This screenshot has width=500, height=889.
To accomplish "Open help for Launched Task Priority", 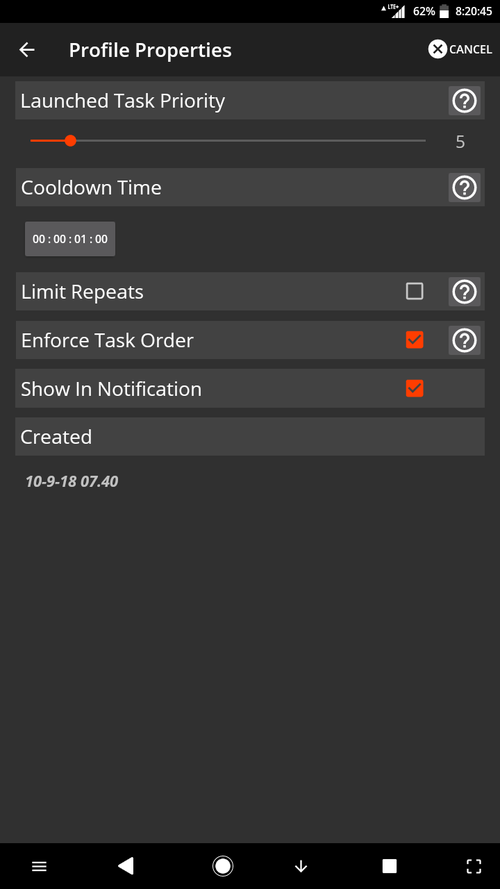I will tap(464, 101).
